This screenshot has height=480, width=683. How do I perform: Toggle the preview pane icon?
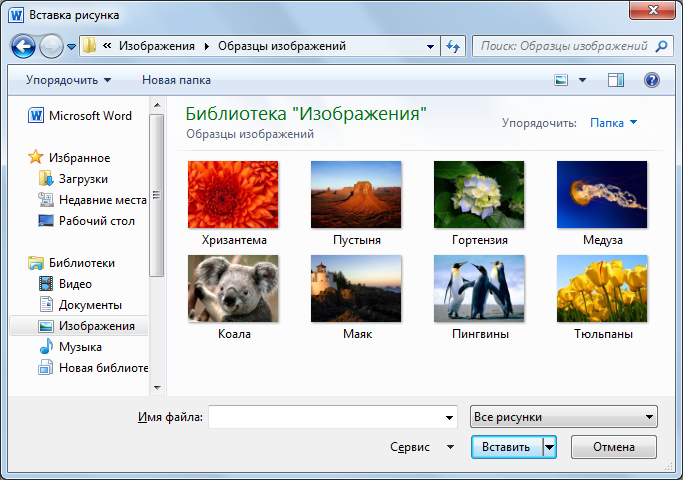[616, 80]
